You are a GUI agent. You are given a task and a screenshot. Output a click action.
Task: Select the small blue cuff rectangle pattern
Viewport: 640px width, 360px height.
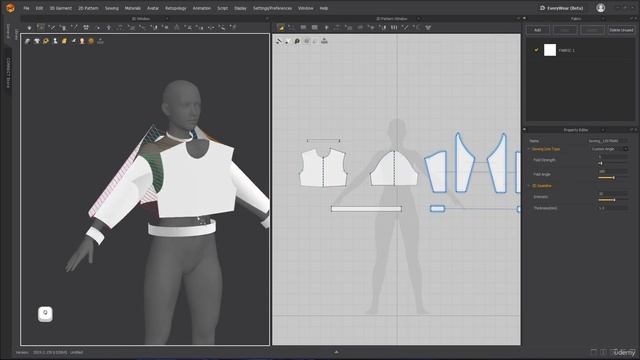coord(437,209)
